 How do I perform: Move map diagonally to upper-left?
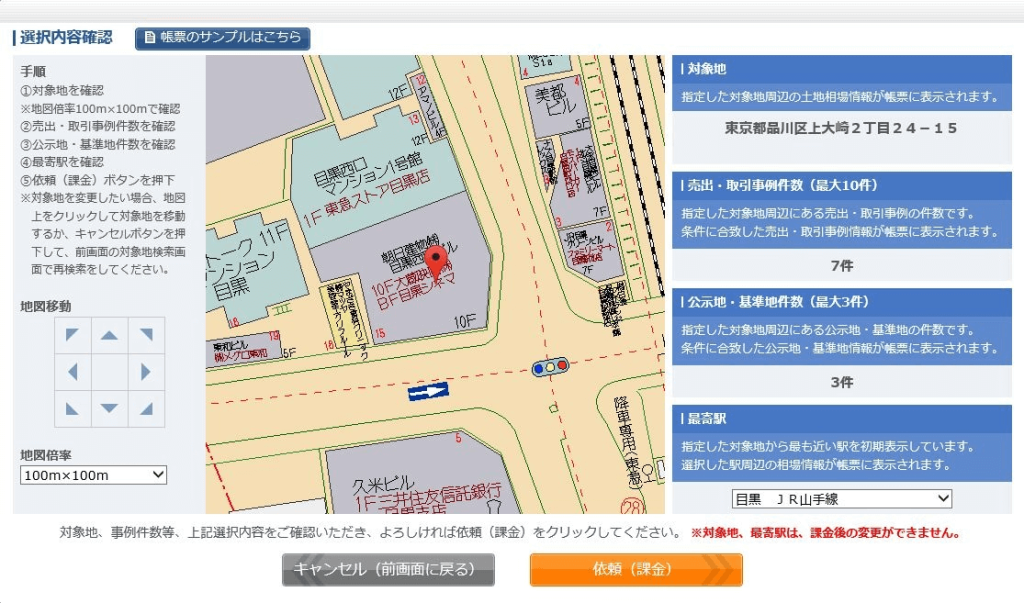(73, 335)
